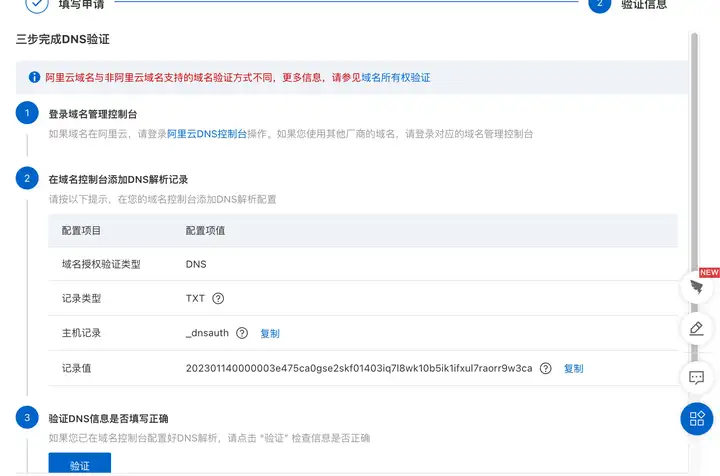The height and width of the screenshot is (476, 720).
Task: Click the DingTalk floating icon with NEW badge
Action: click(697, 288)
